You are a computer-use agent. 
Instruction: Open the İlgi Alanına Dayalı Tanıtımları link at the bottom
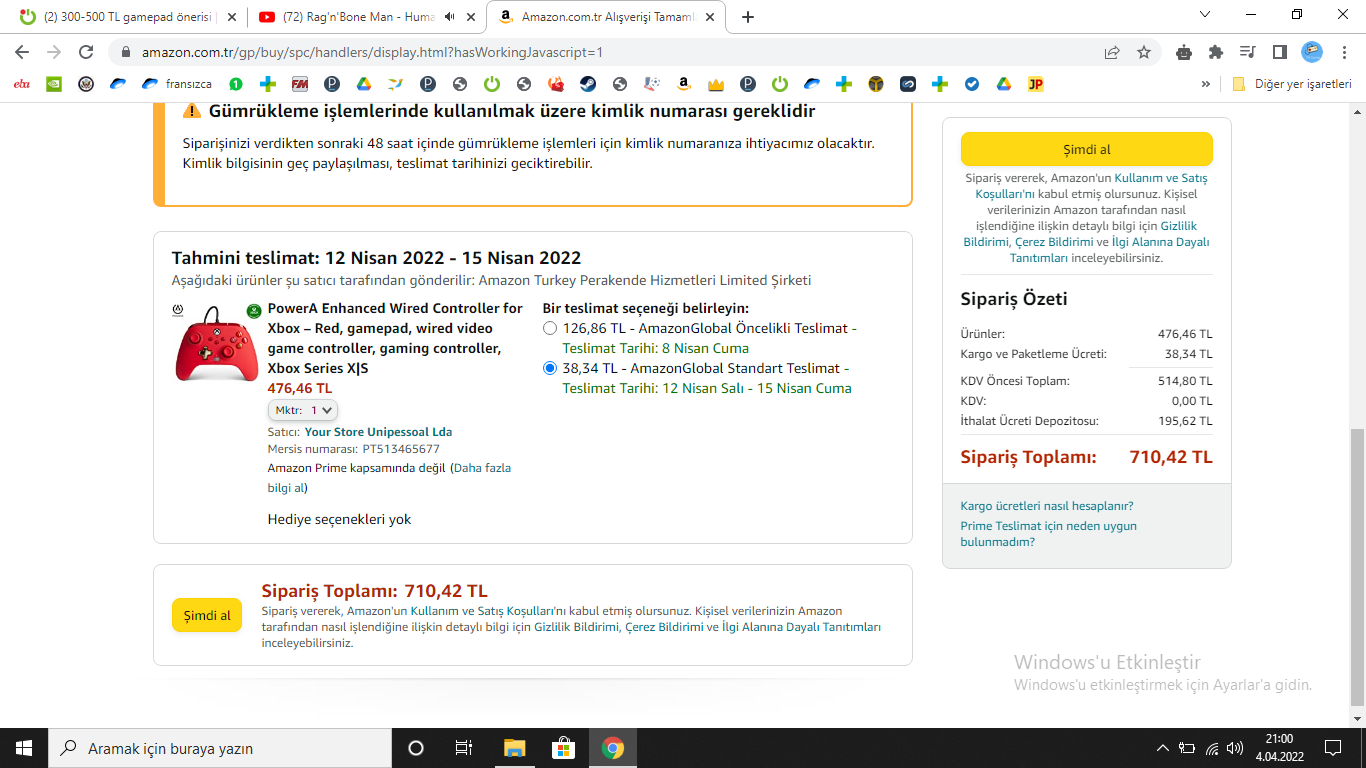pyautogui.click(x=801, y=627)
